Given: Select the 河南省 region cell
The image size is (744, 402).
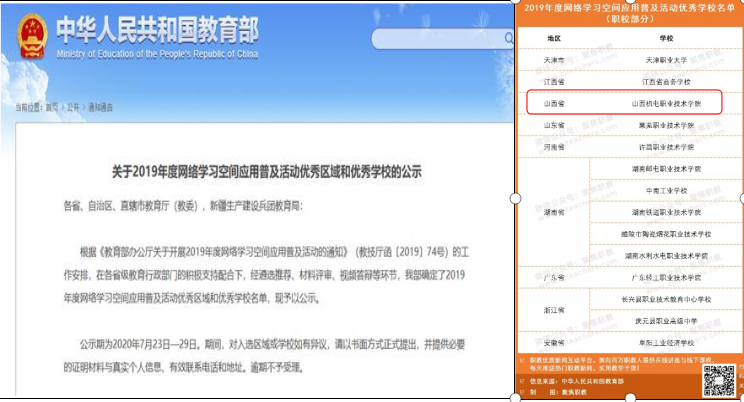Looking at the screenshot, I should coord(554,147).
